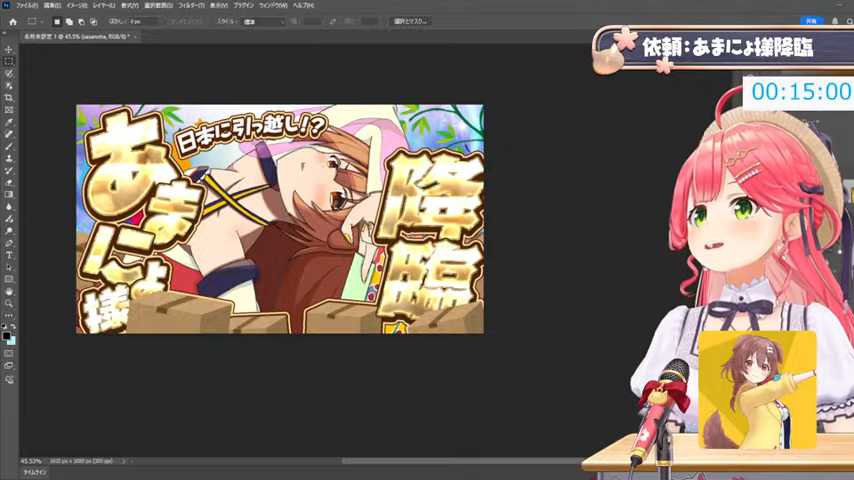The height and width of the screenshot is (480, 854).
Task: Open the ヘルプ(H) menu
Action: click(303, 5)
